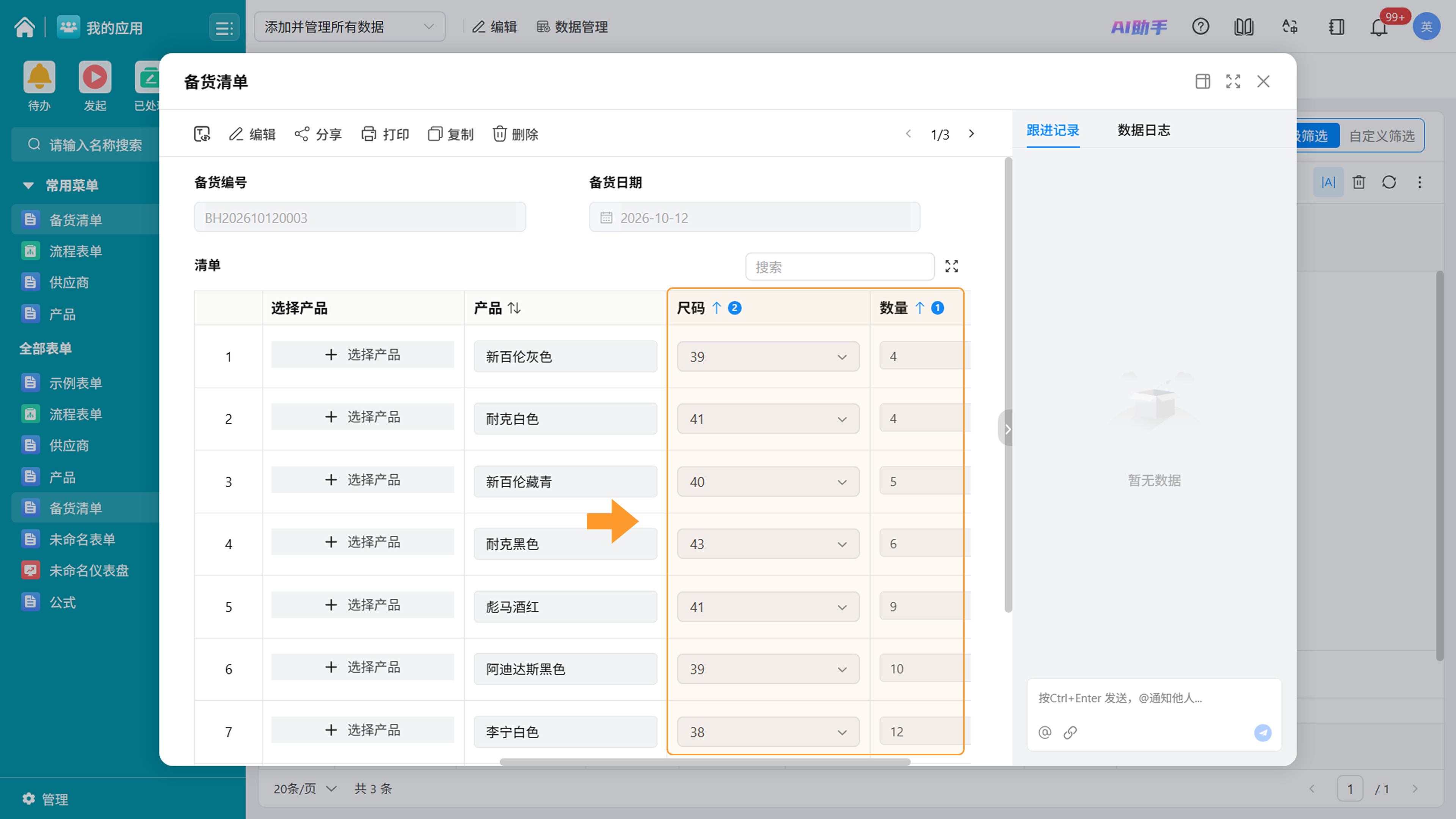
Task: Open the more options vertical dots
Action: [1420, 182]
